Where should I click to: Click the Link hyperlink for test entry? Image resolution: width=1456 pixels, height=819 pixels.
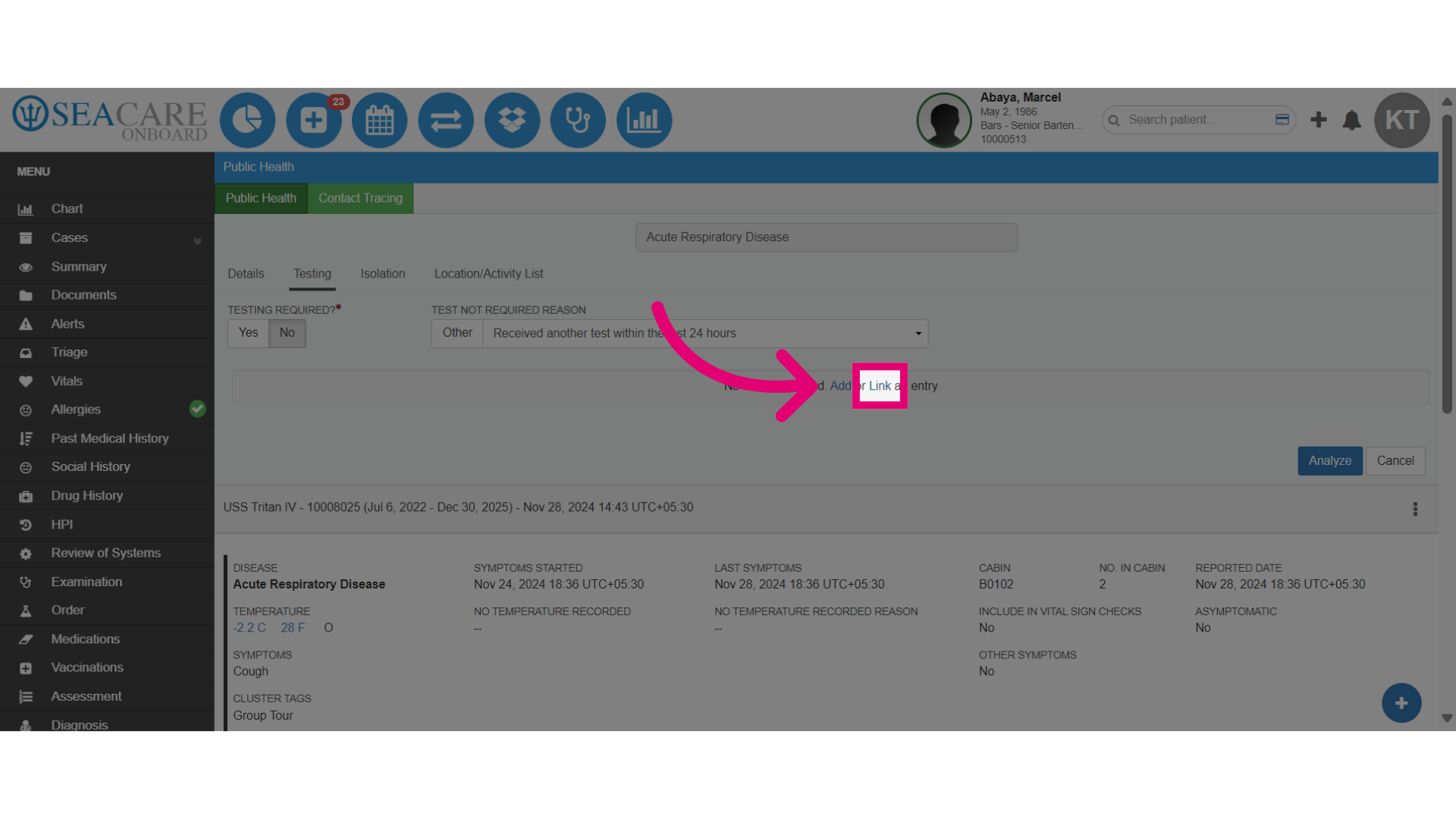click(x=880, y=386)
